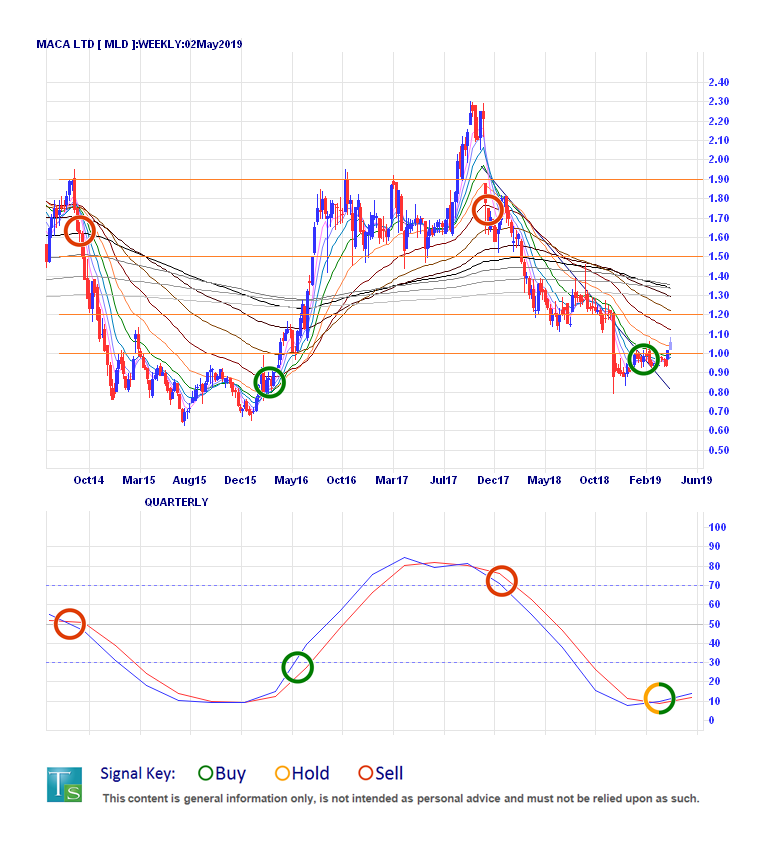Click leftmost red Sell circle on quarterly oscillator
The height and width of the screenshot is (843, 766).
click(x=69, y=623)
